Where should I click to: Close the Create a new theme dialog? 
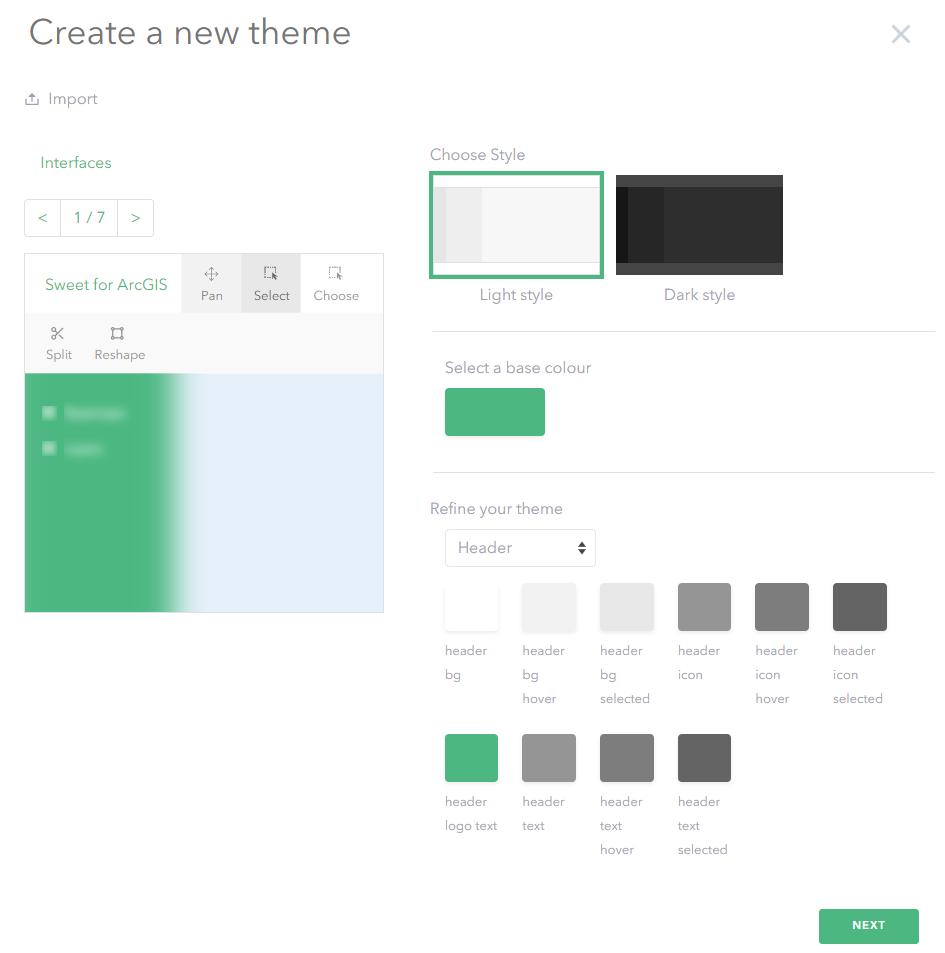[x=900, y=35]
